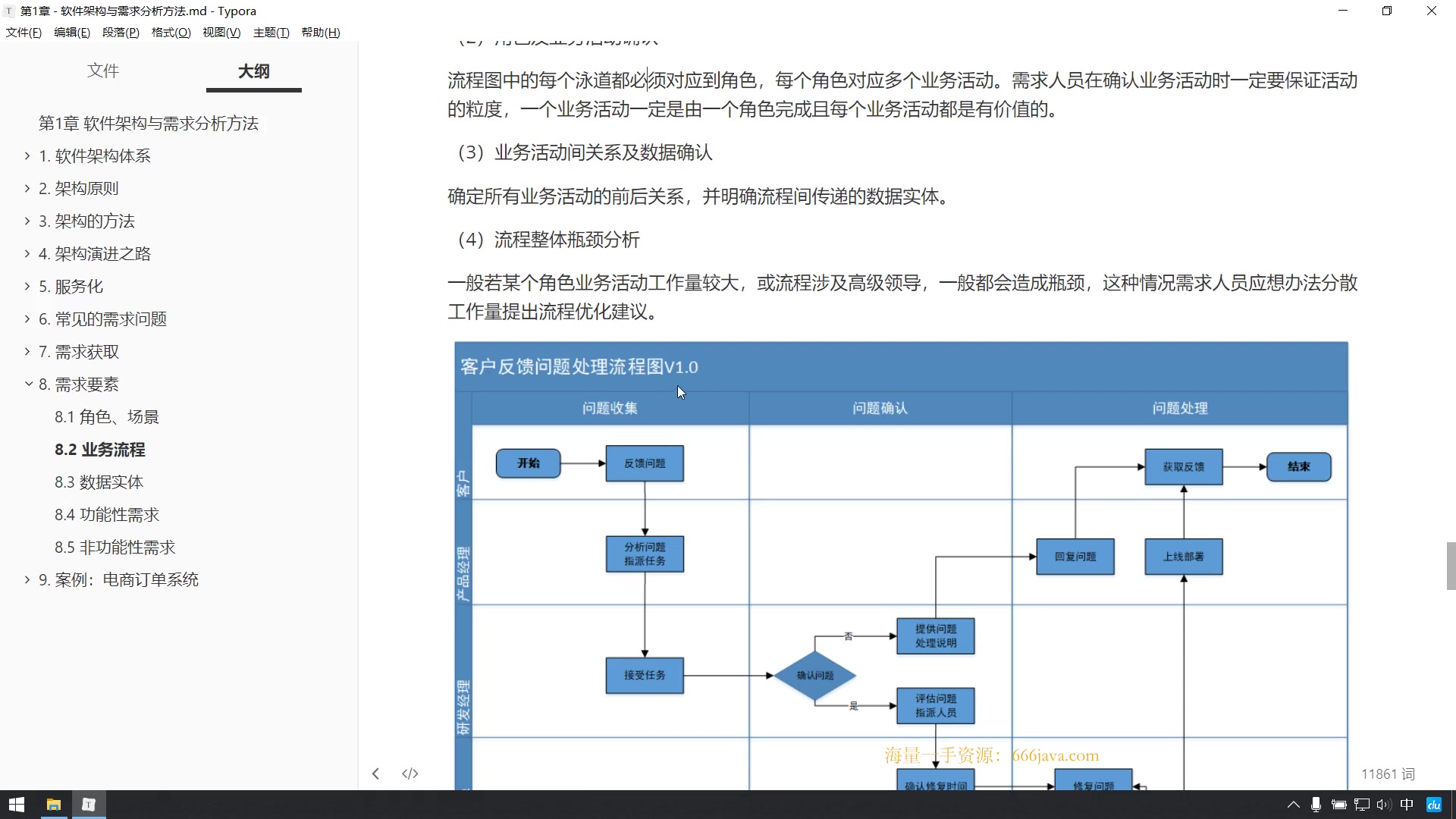Click navigate back arrow button
Screen dimensions: 1456x819
click(376, 773)
